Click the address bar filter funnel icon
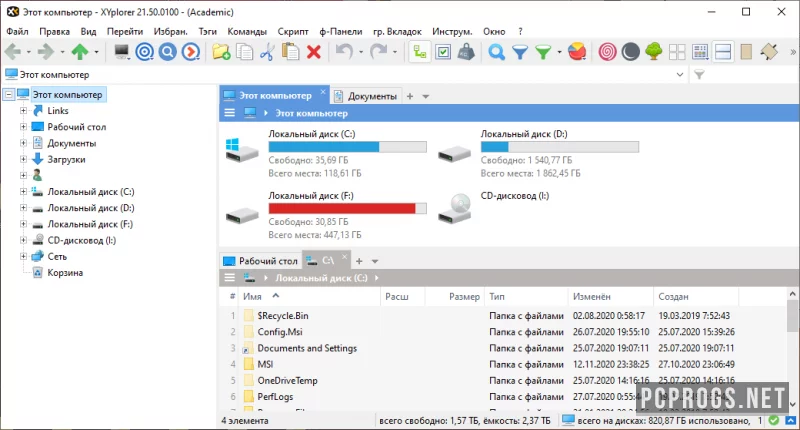This screenshot has height=430, width=800. point(699,74)
